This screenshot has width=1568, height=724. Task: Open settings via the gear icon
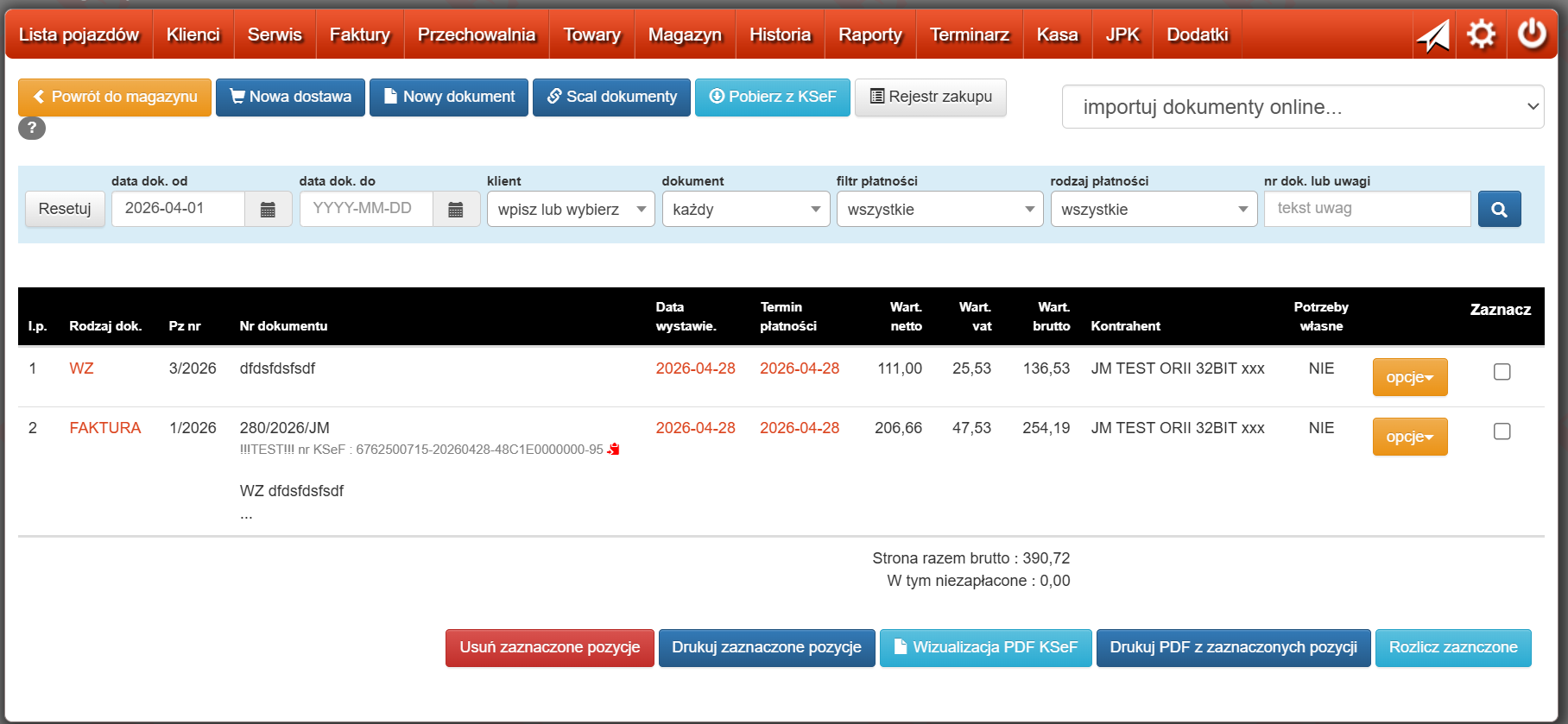click(1482, 35)
